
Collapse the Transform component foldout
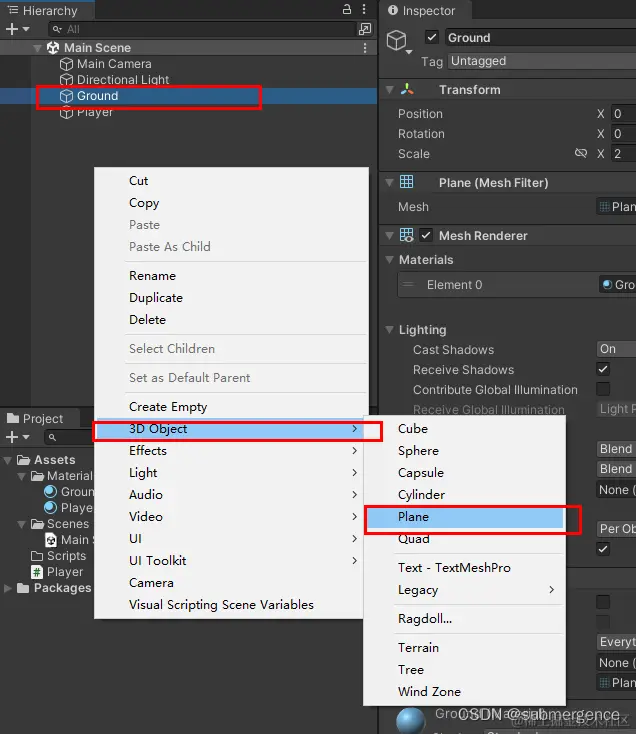(x=389, y=89)
